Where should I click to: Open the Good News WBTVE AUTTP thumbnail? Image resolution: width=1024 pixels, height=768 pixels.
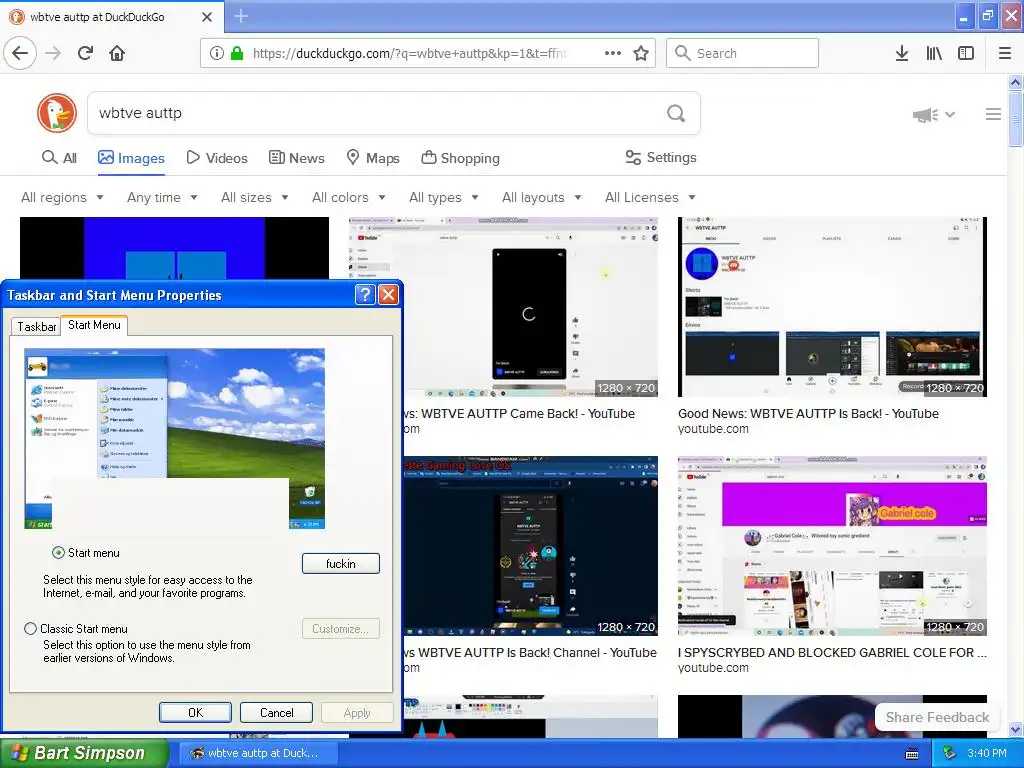pyautogui.click(x=832, y=307)
